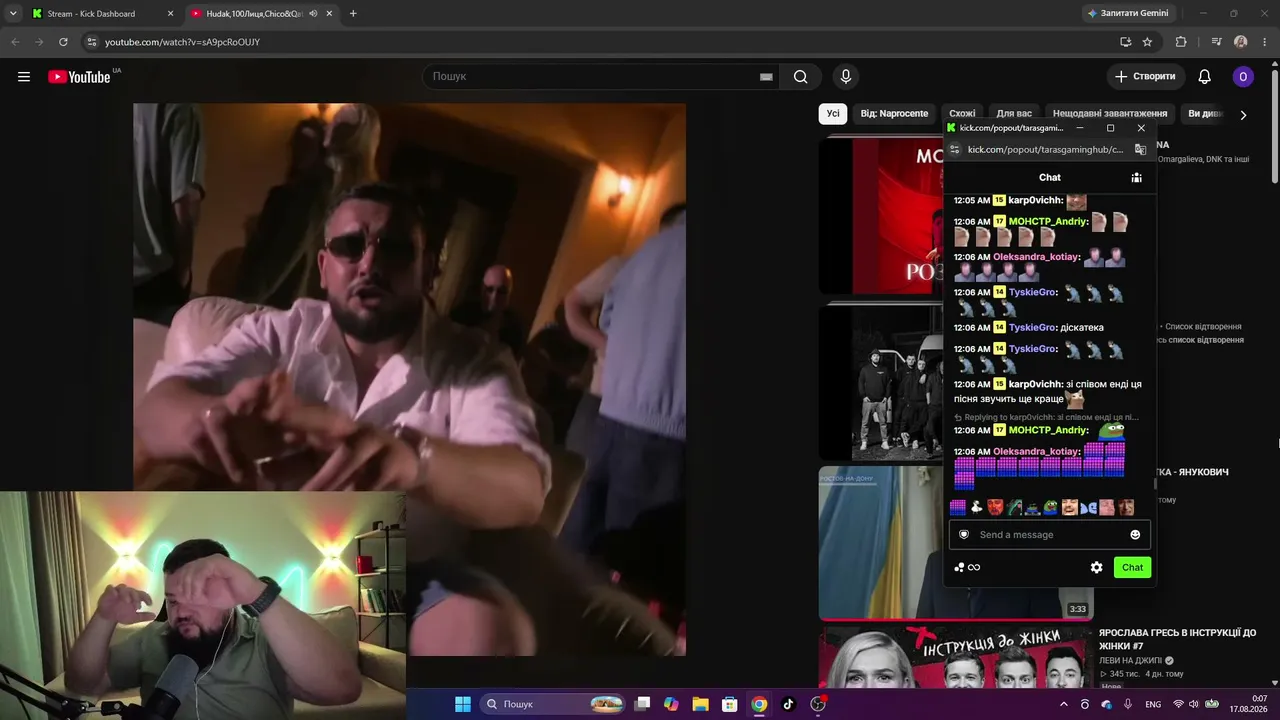Viewport: 1280px width, 720px height.
Task: Click the YouTube address bar URL
Action: (182, 42)
